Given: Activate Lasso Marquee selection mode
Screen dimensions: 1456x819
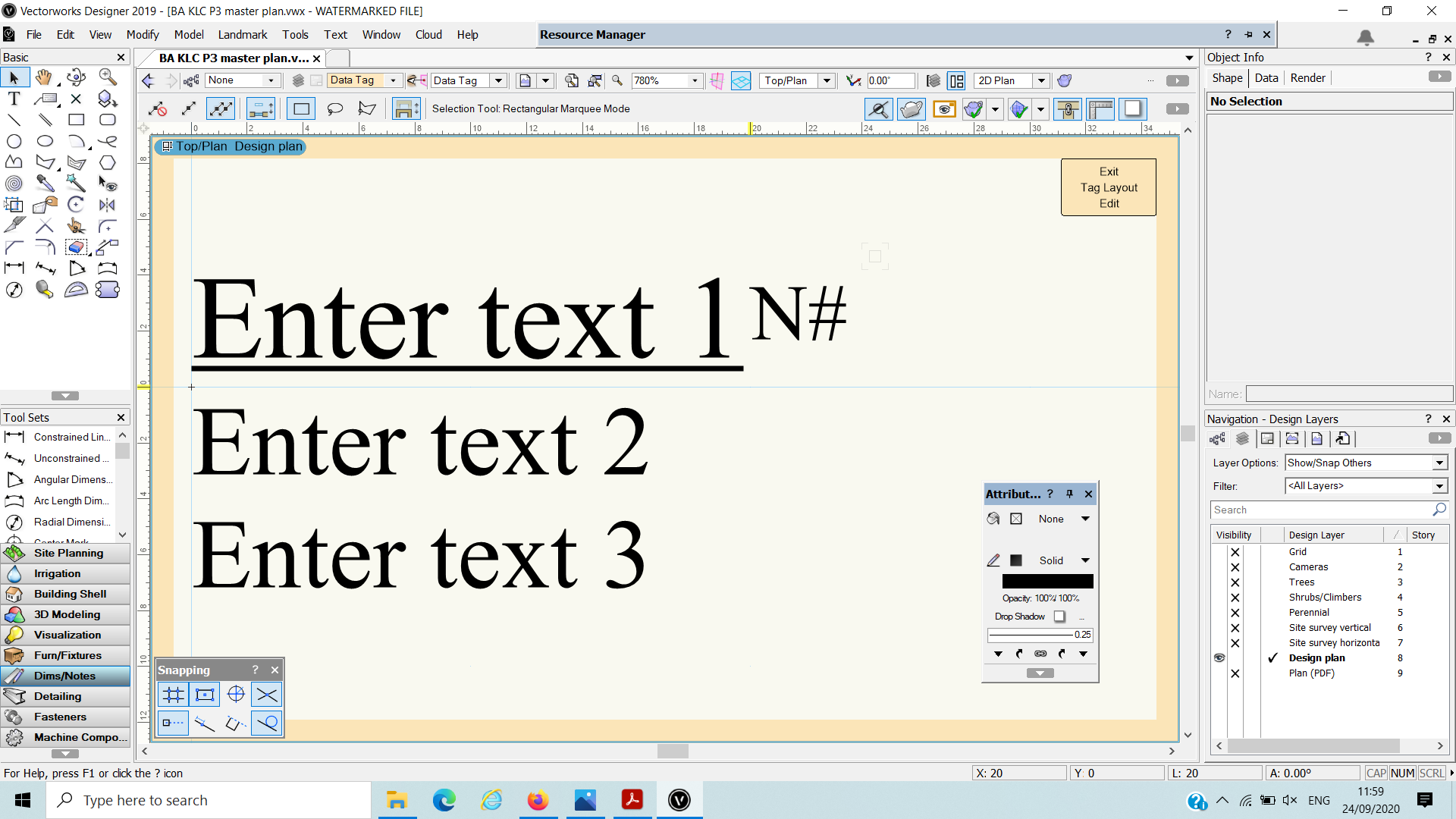Looking at the screenshot, I should 334,109.
